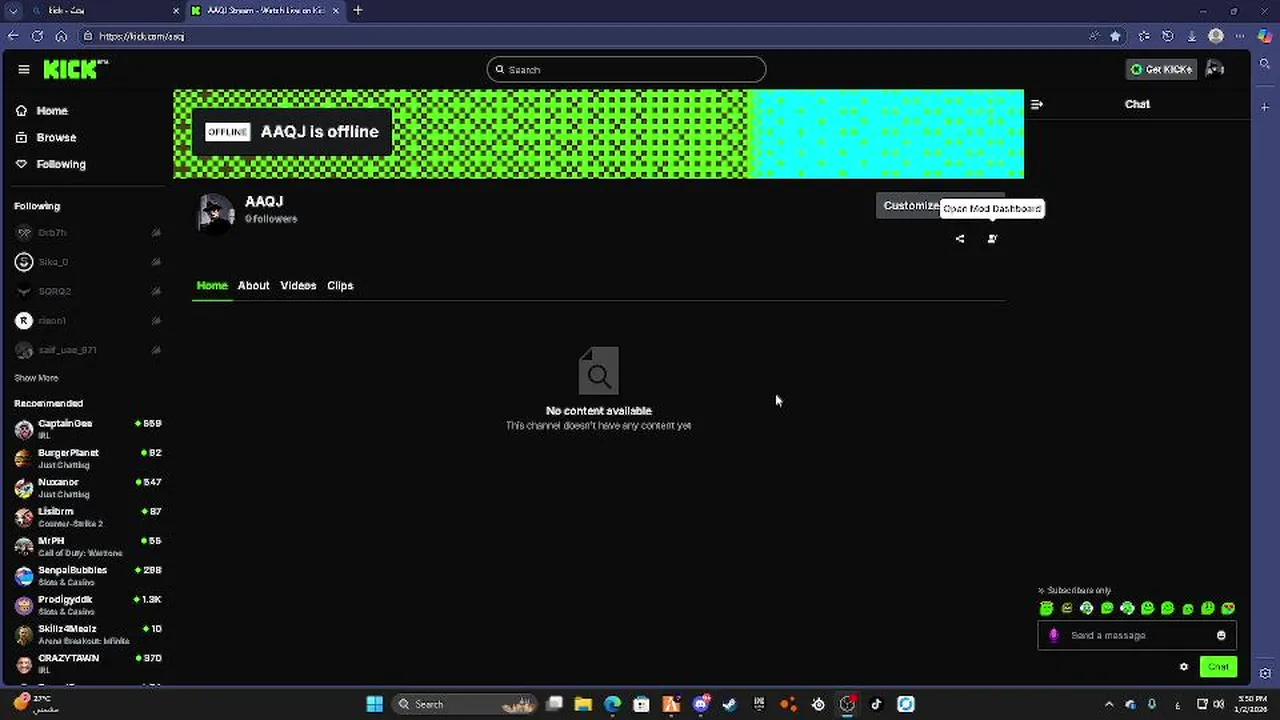Switch to the Clips tab
This screenshot has height=720, width=1280.
click(x=340, y=286)
